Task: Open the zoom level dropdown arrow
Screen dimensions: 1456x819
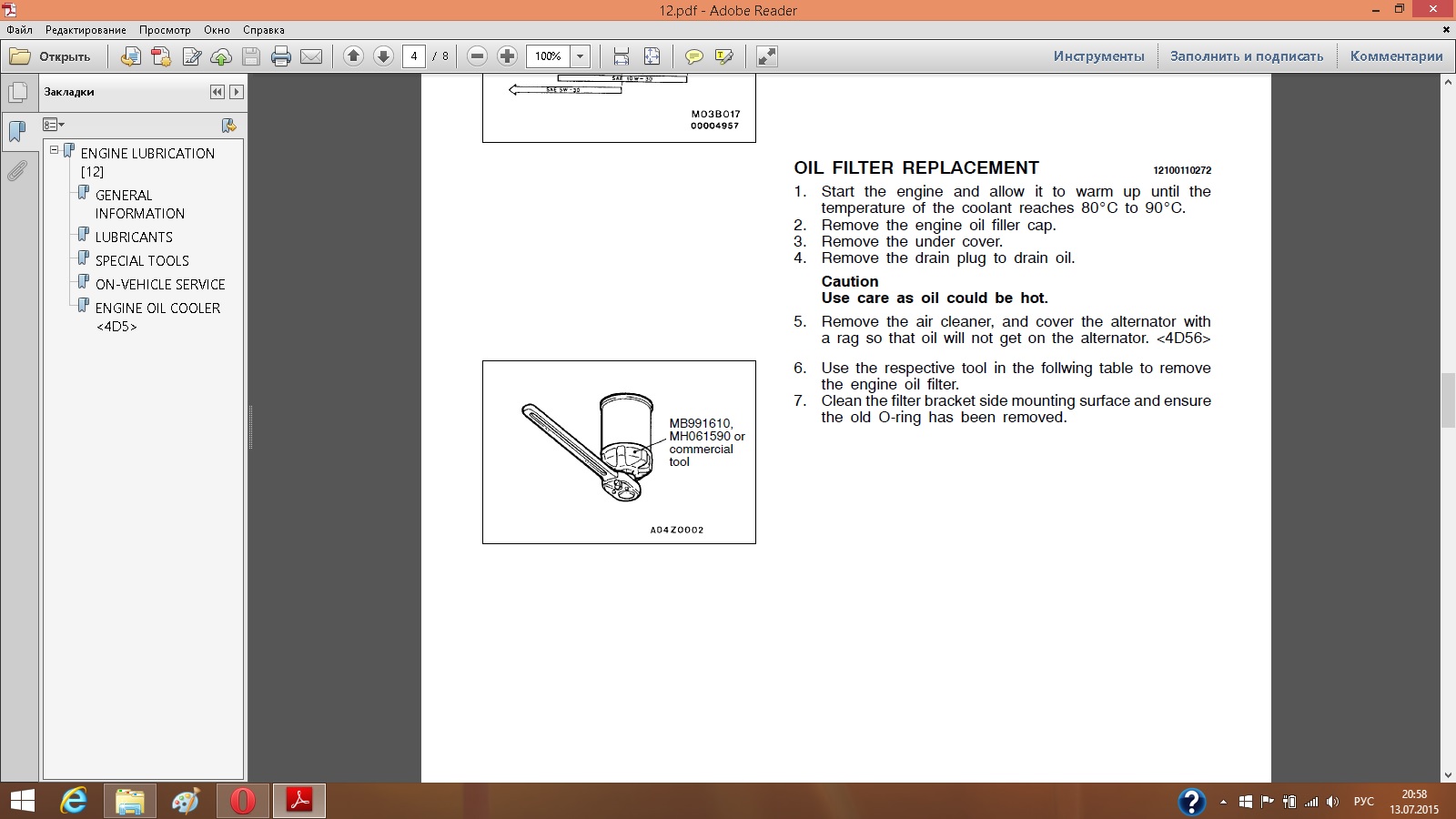Action: pyautogui.click(x=581, y=56)
